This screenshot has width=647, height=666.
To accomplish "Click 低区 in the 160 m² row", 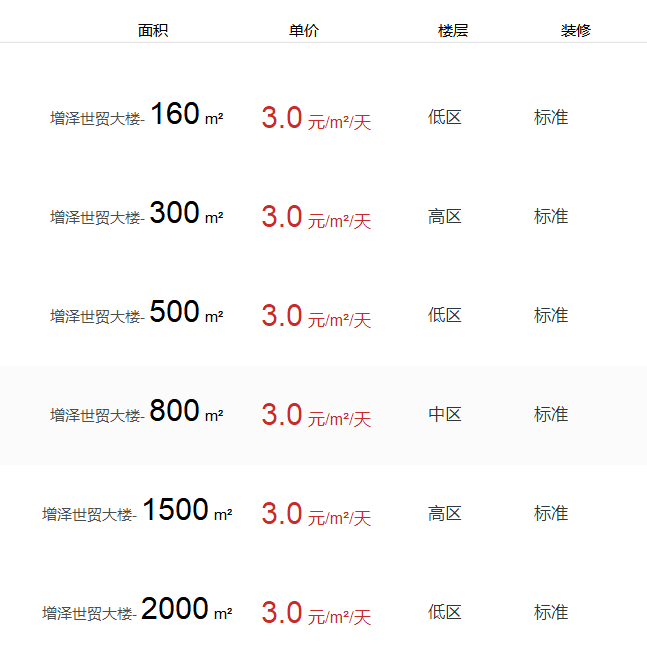I will coord(445,117).
